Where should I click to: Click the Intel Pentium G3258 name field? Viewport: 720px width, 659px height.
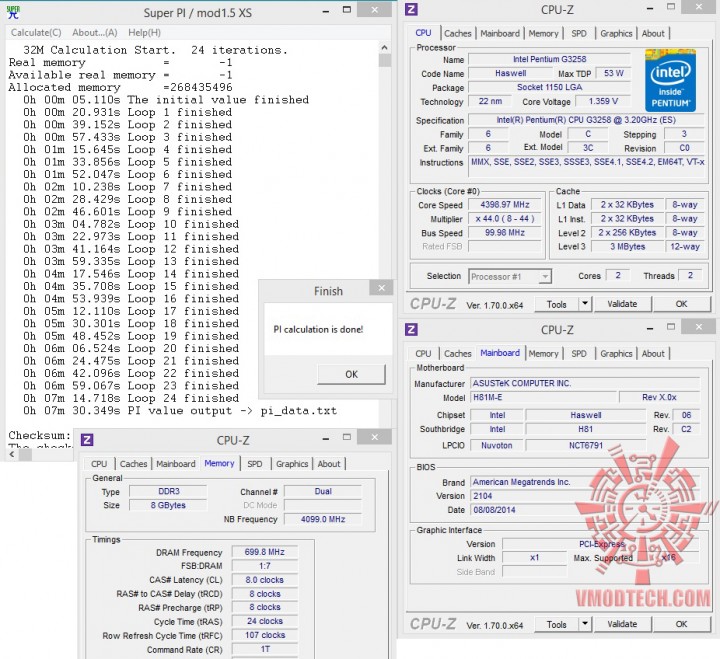(549, 59)
